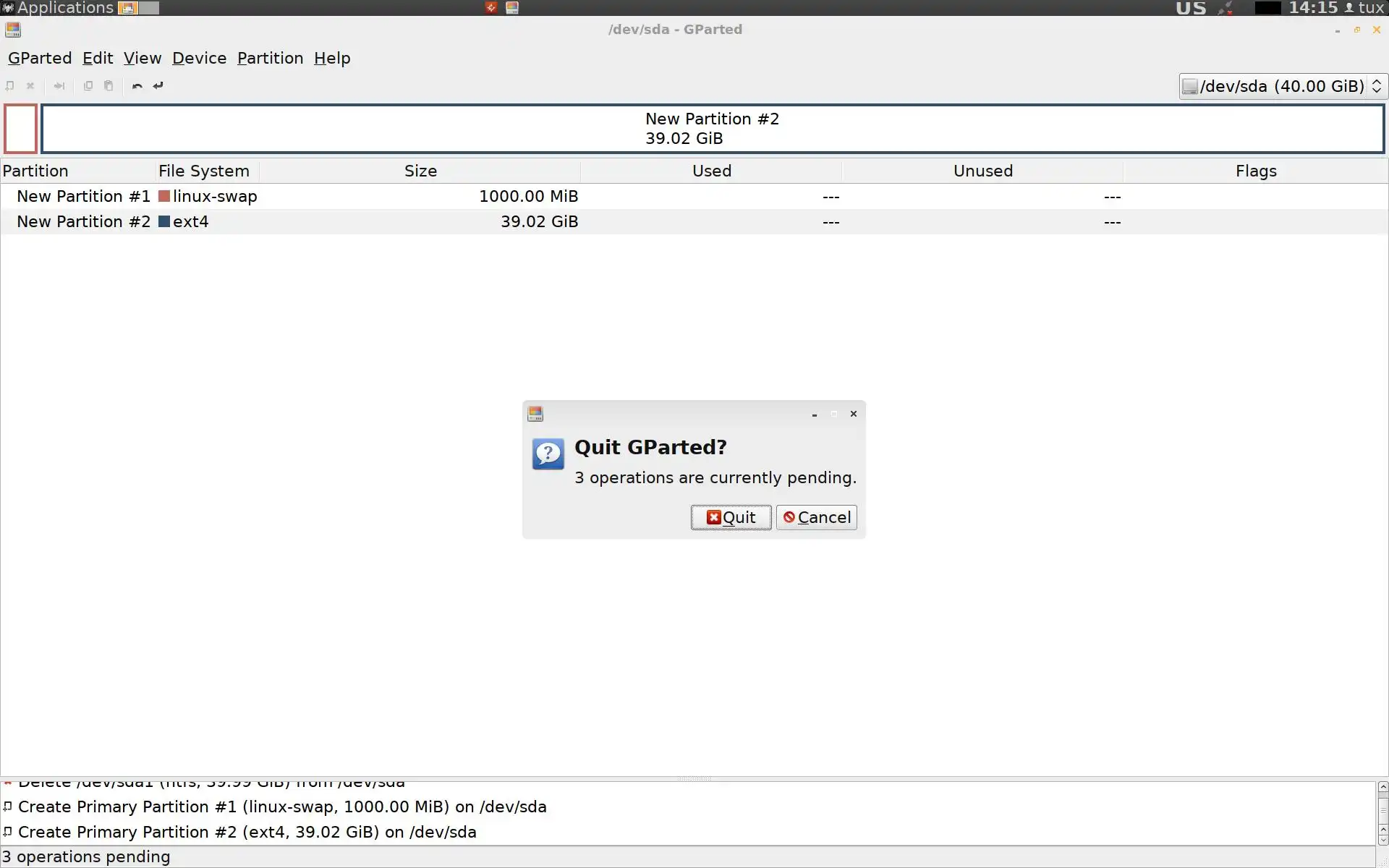Click the Copy Partition toolbar icon
The height and width of the screenshot is (868, 1389).
point(88,86)
